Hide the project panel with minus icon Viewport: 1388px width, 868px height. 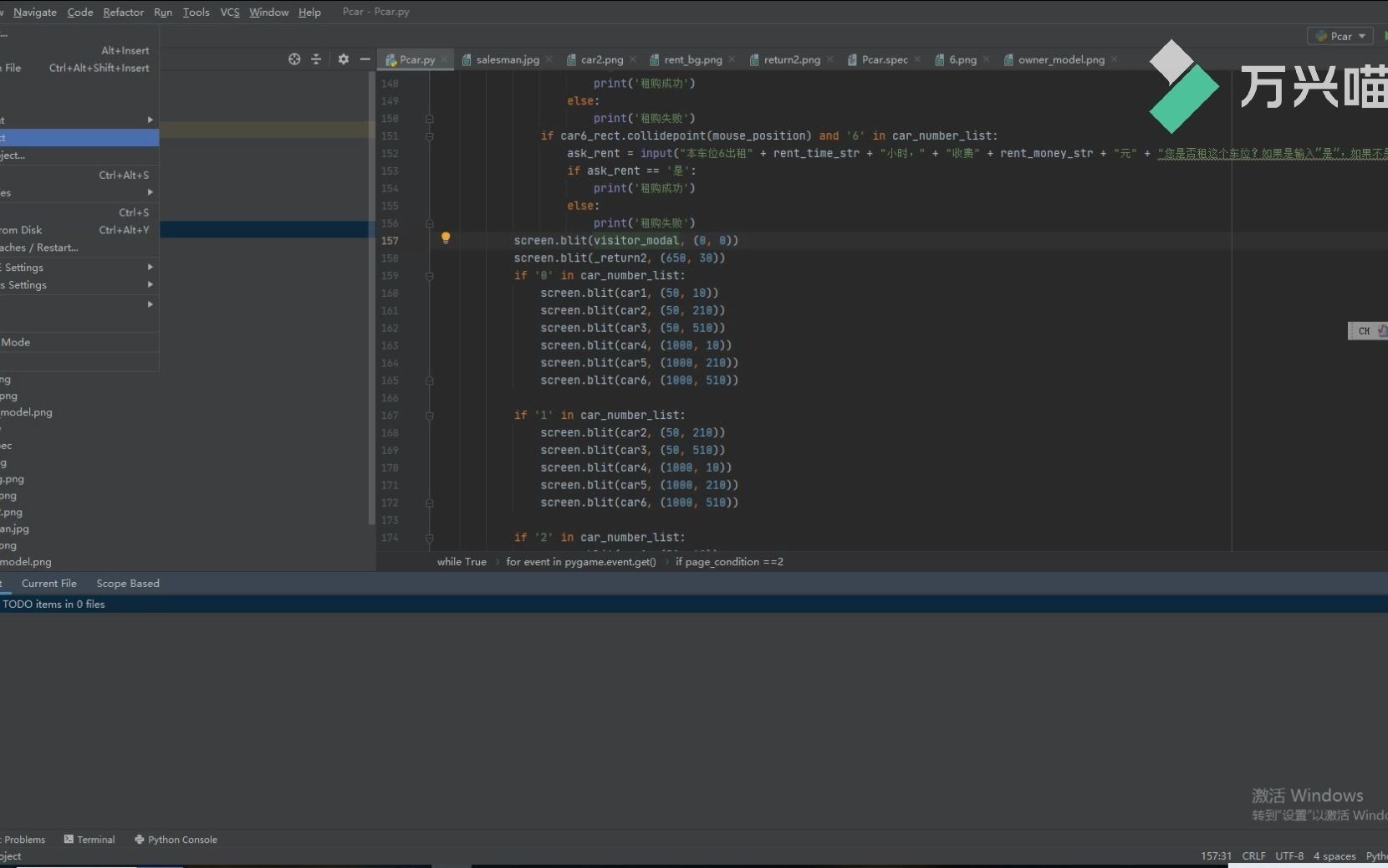pyautogui.click(x=365, y=59)
